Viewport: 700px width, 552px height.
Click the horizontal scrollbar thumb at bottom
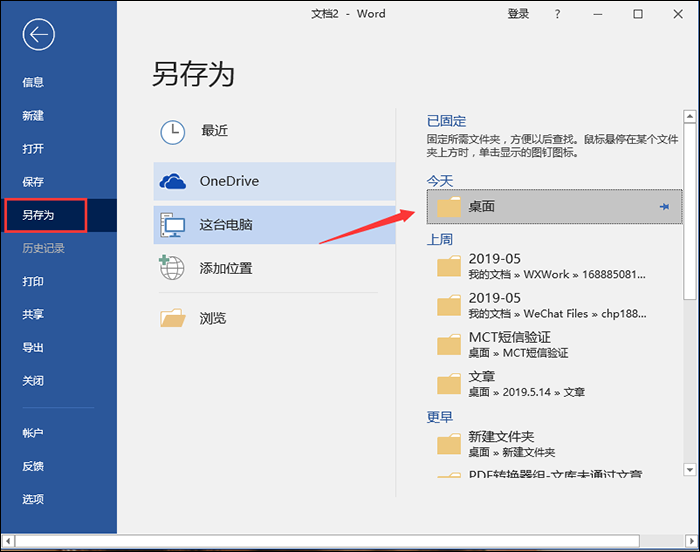pos(328,541)
